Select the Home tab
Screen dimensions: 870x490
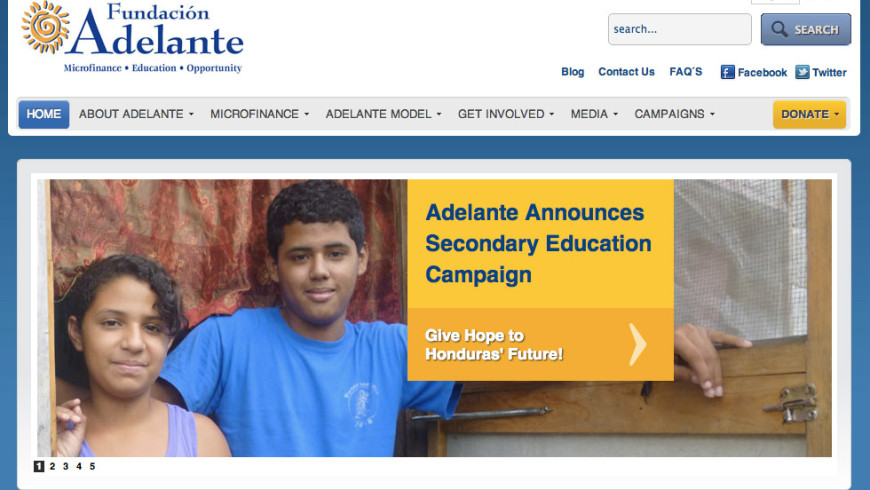click(44, 114)
